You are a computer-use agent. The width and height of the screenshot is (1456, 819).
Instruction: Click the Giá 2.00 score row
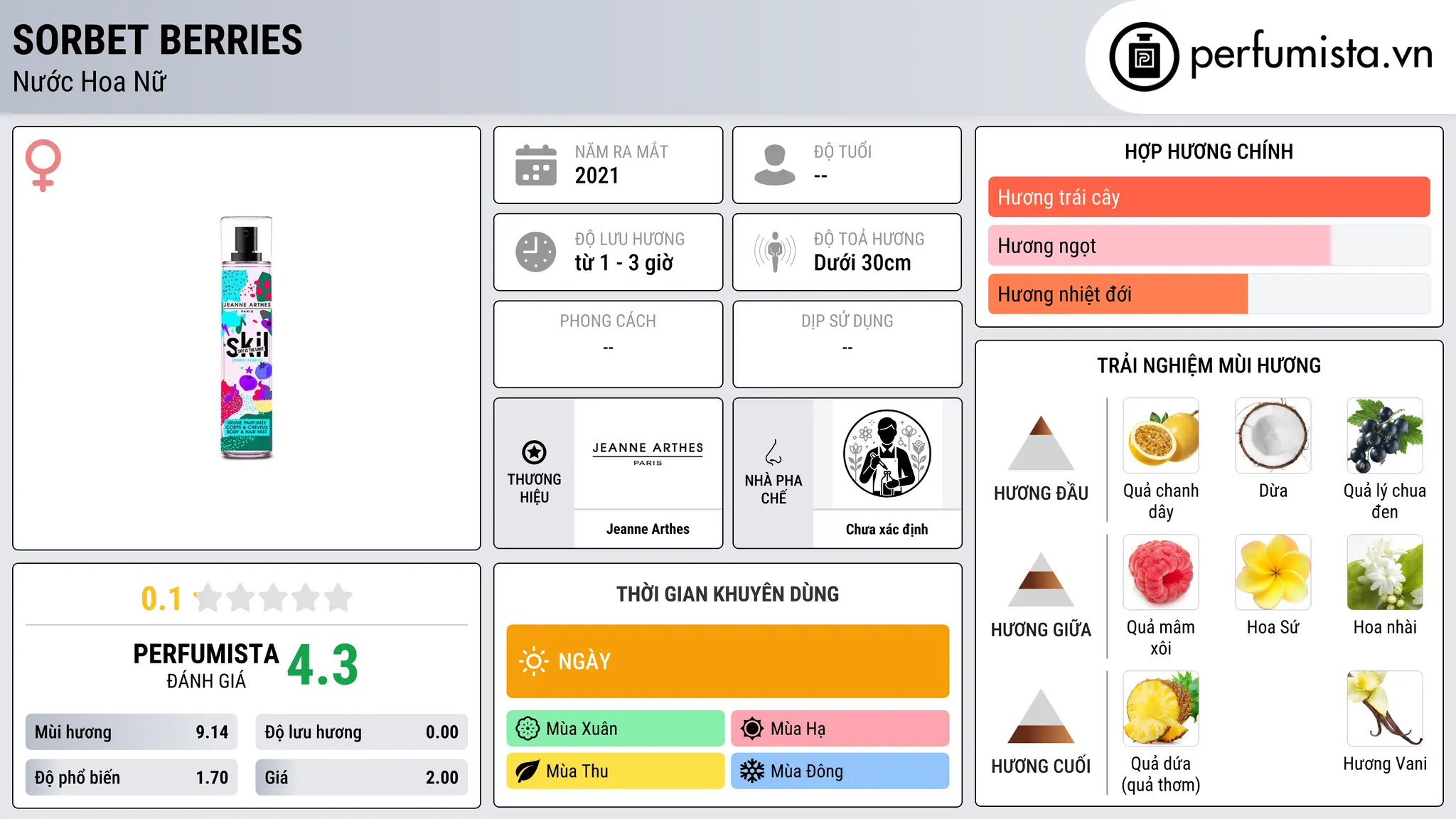click(x=361, y=778)
